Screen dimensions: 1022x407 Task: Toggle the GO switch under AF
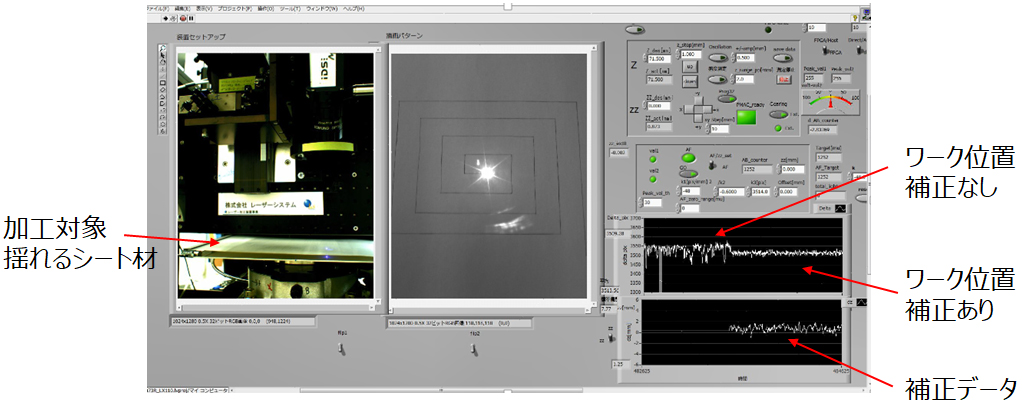click(x=688, y=173)
